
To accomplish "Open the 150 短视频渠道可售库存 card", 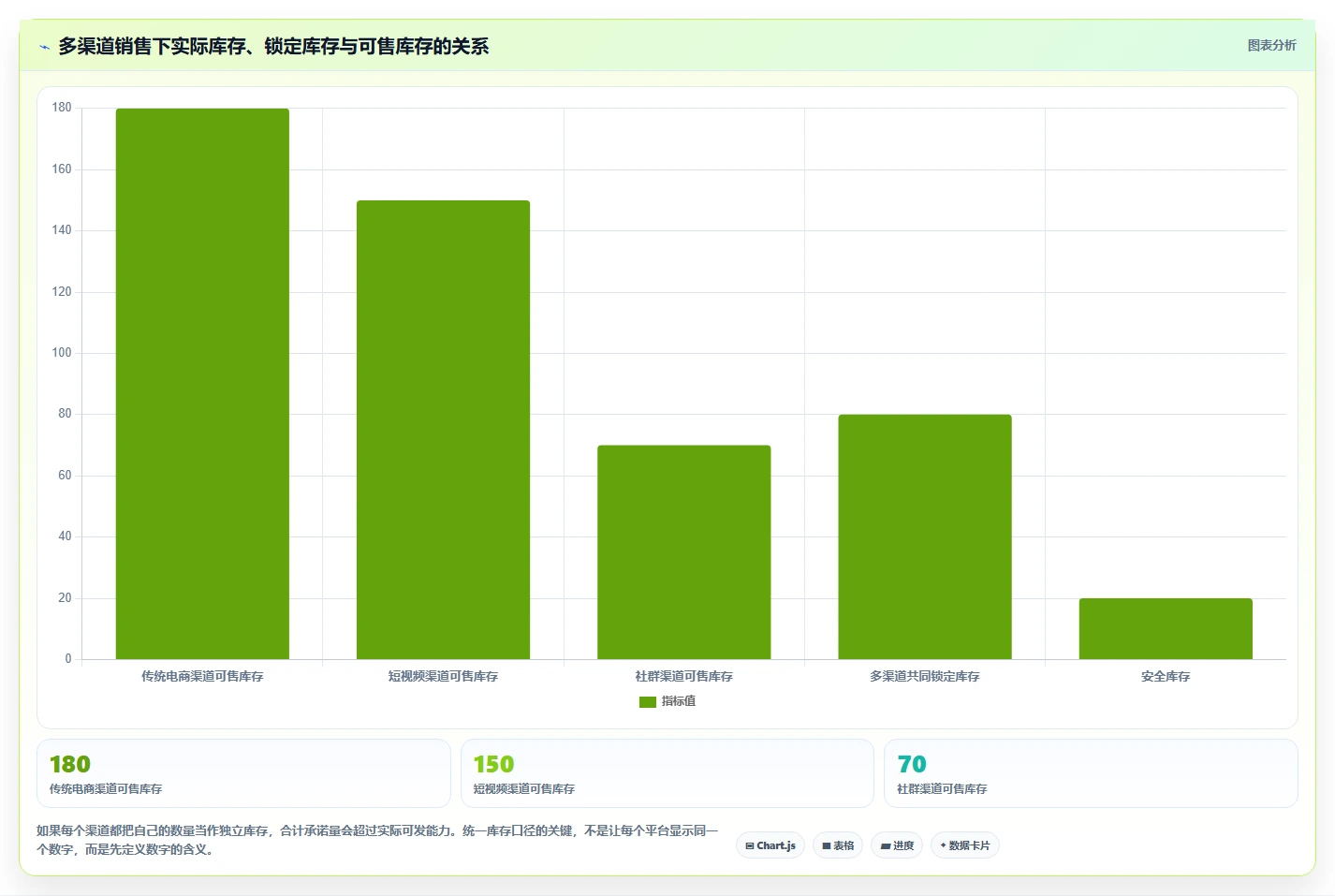I will coord(667,773).
